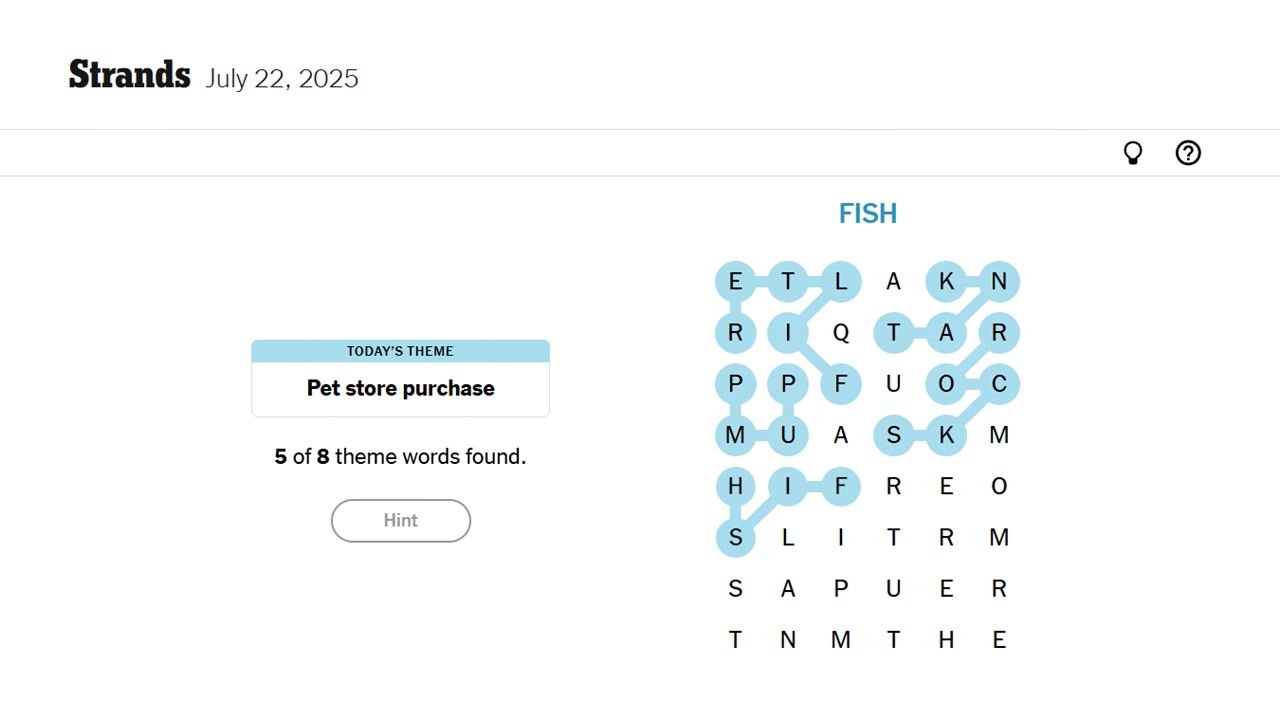Screen dimensions: 1280x720
Task: Click the N between T and M
Action: 789,640
